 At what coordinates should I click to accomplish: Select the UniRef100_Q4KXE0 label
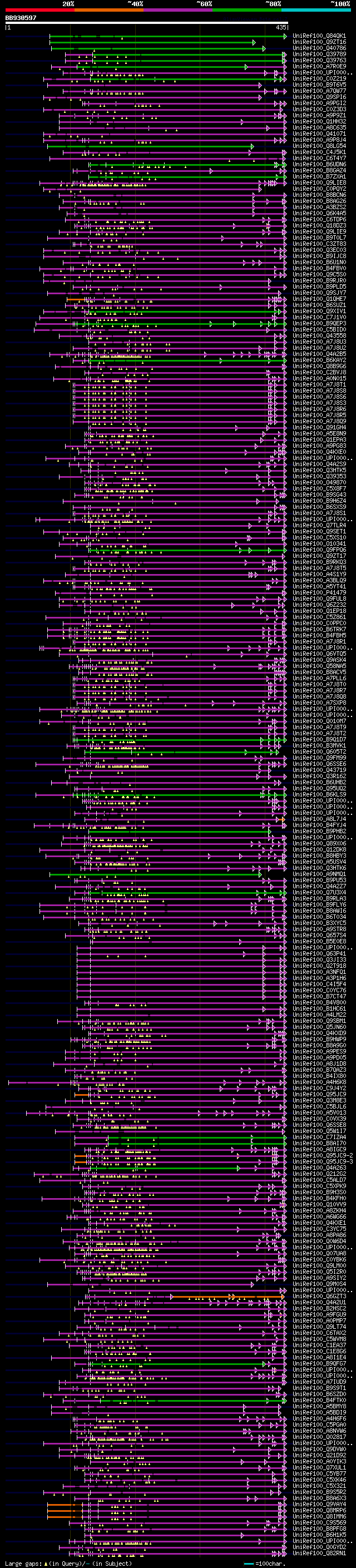coord(319,452)
